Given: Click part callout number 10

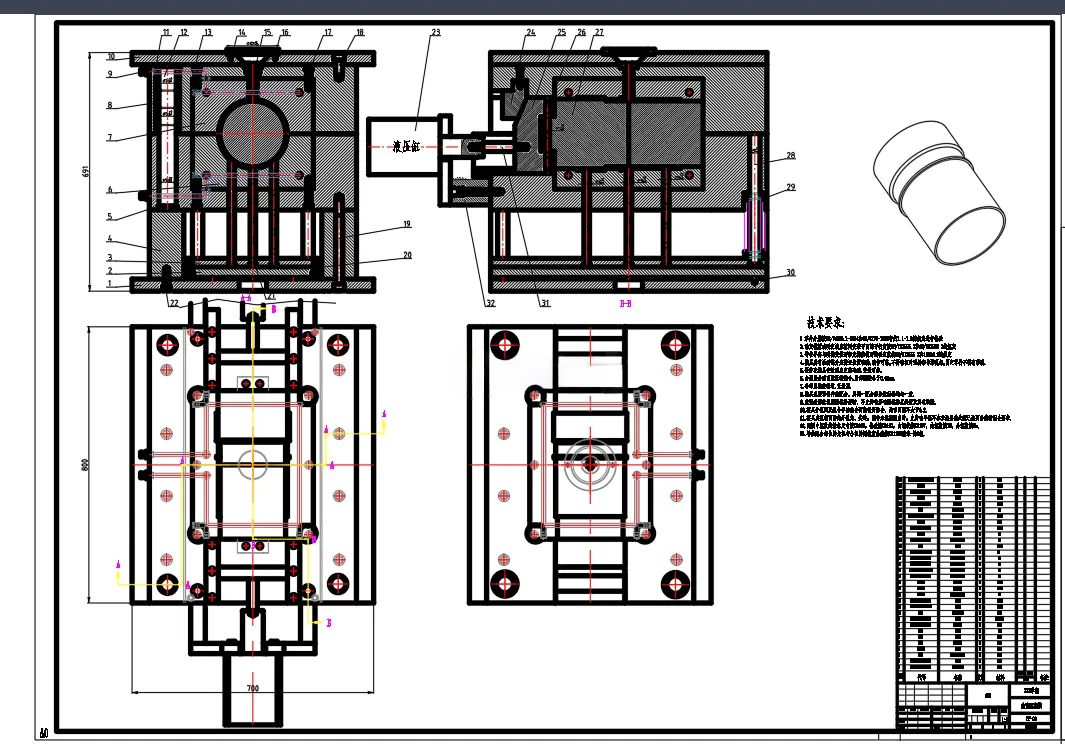Looking at the screenshot, I should [111, 57].
